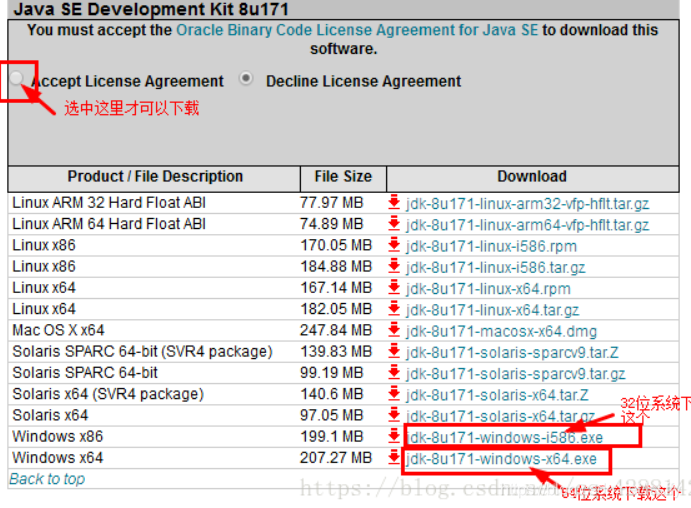Click Linux ARM 64 Hard Float ABI text
This screenshot has height=508, width=691.
click(x=109, y=224)
